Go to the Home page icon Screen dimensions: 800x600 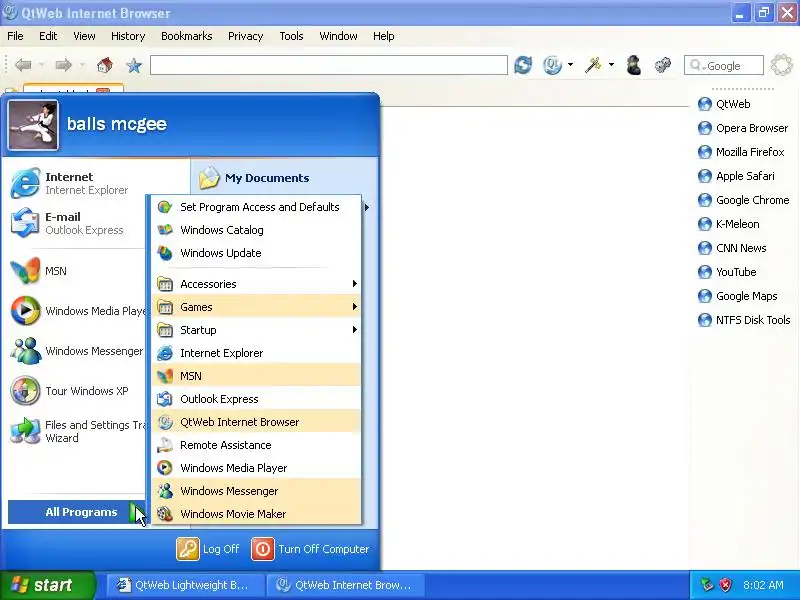(x=105, y=65)
